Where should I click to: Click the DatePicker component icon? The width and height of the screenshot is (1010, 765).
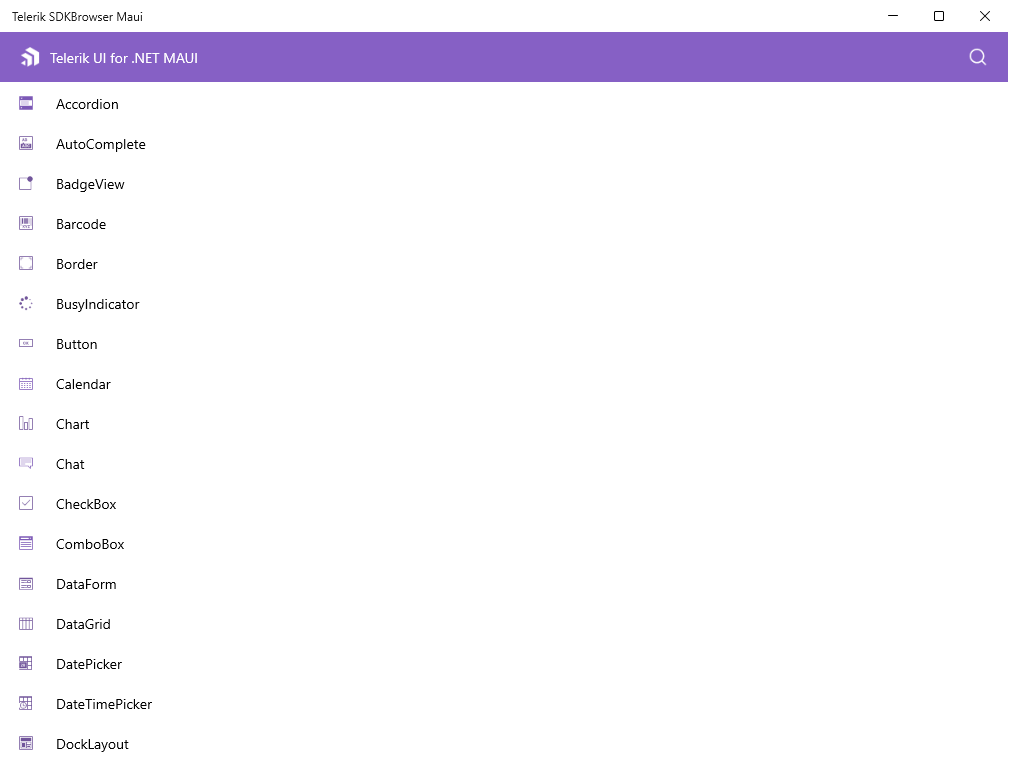pyautogui.click(x=25, y=663)
